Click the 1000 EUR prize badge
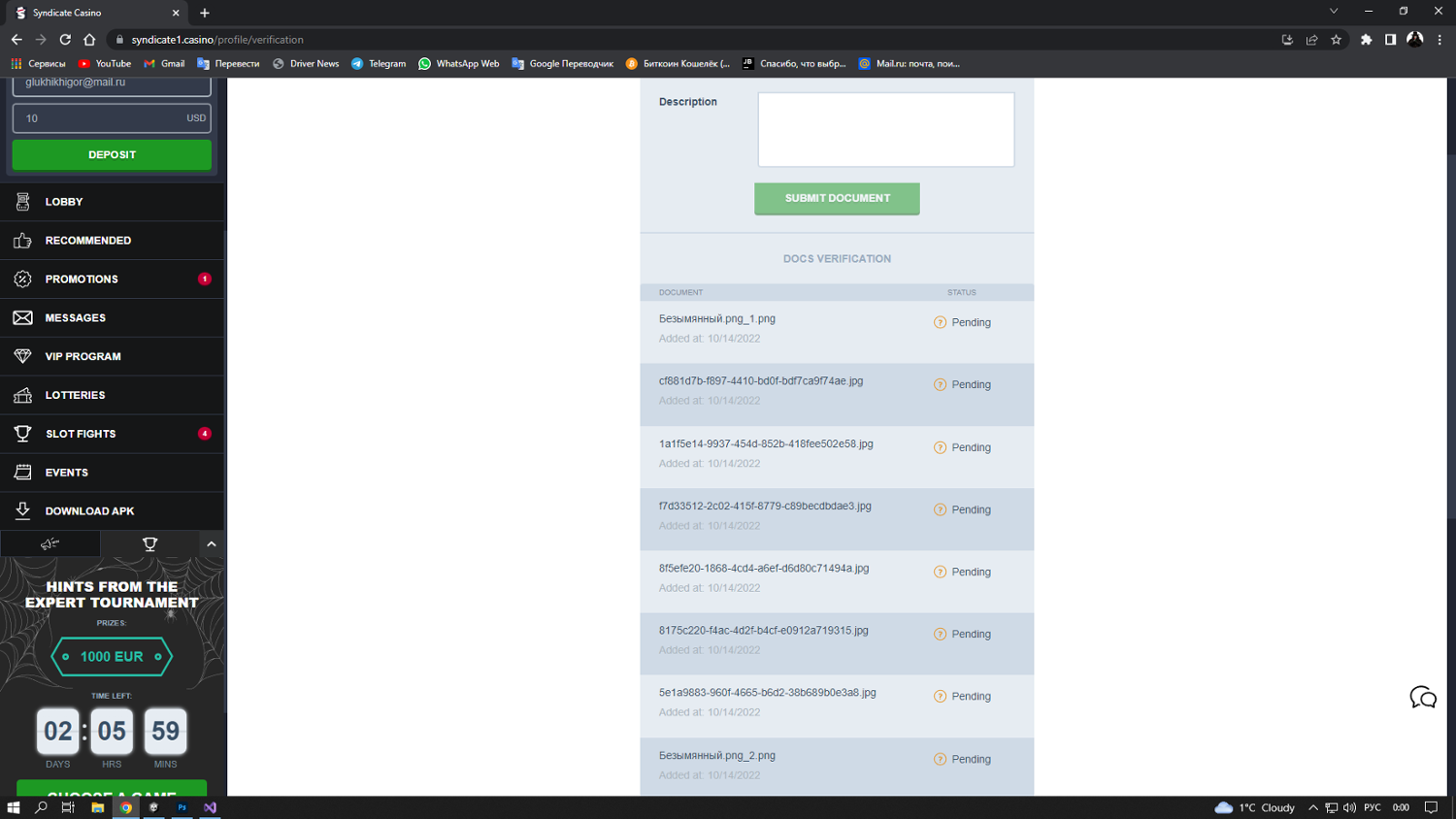This screenshot has width=1456, height=819. point(112,657)
